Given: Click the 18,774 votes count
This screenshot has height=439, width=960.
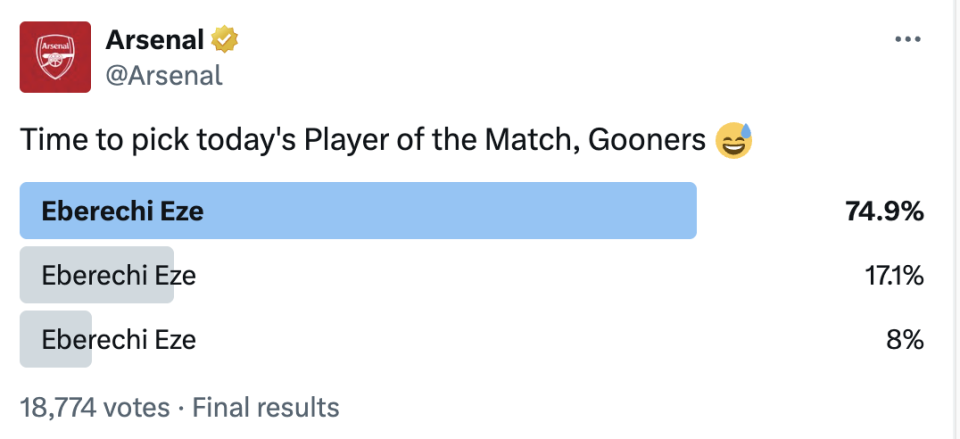Looking at the screenshot, I should click(x=86, y=407).
